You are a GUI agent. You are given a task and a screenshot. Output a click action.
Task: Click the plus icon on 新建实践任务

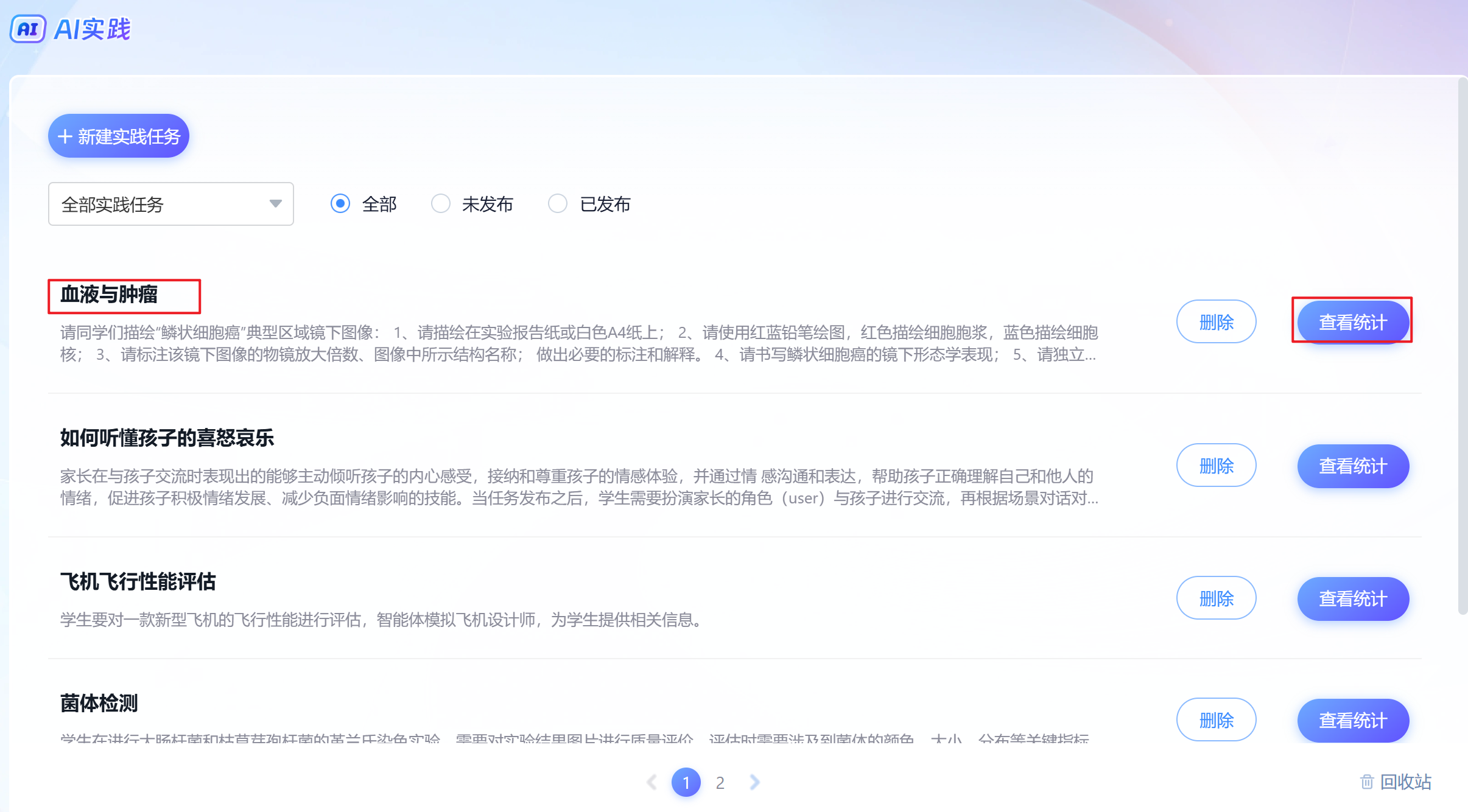65,136
